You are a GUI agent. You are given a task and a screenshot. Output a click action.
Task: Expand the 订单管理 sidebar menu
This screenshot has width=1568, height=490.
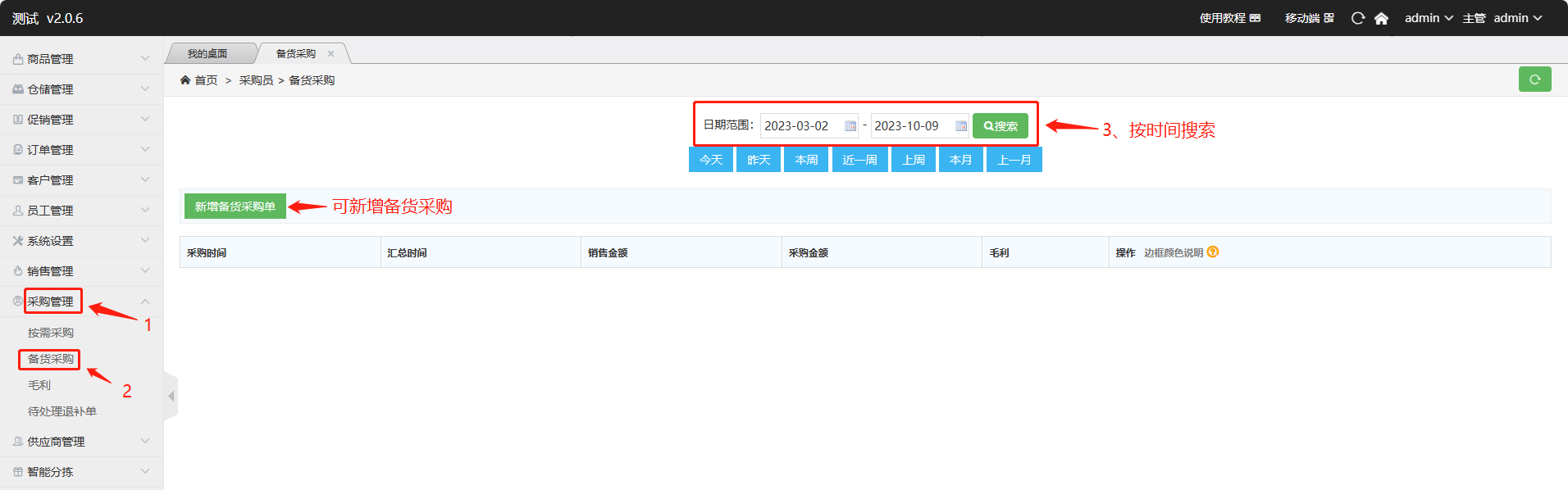coord(80,150)
